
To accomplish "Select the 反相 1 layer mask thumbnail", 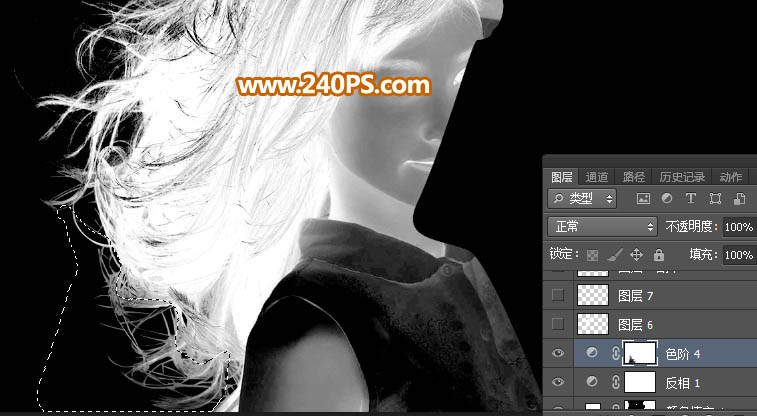I will coord(640,382).
